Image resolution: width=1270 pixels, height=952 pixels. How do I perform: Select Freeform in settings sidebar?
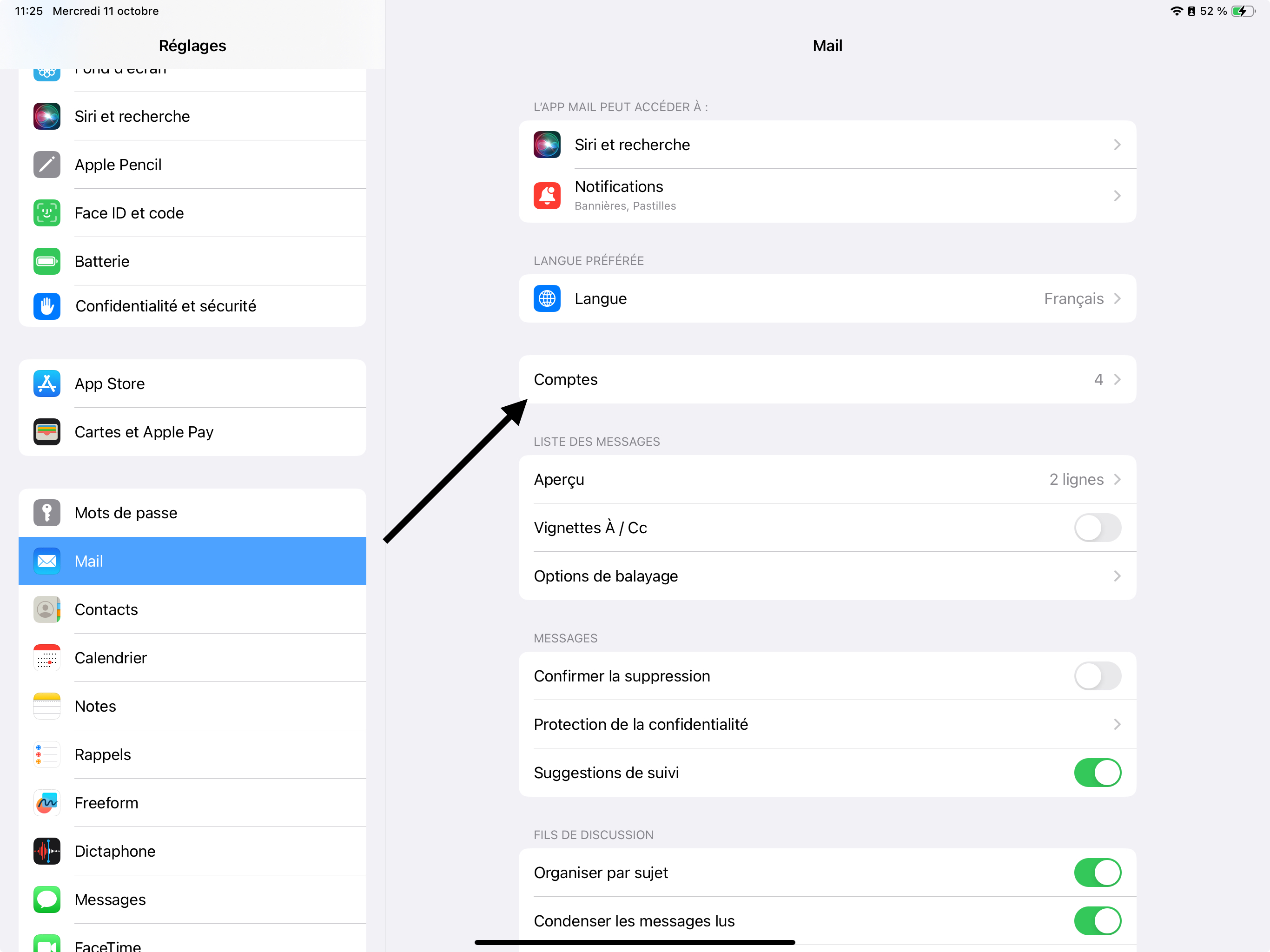192,803
